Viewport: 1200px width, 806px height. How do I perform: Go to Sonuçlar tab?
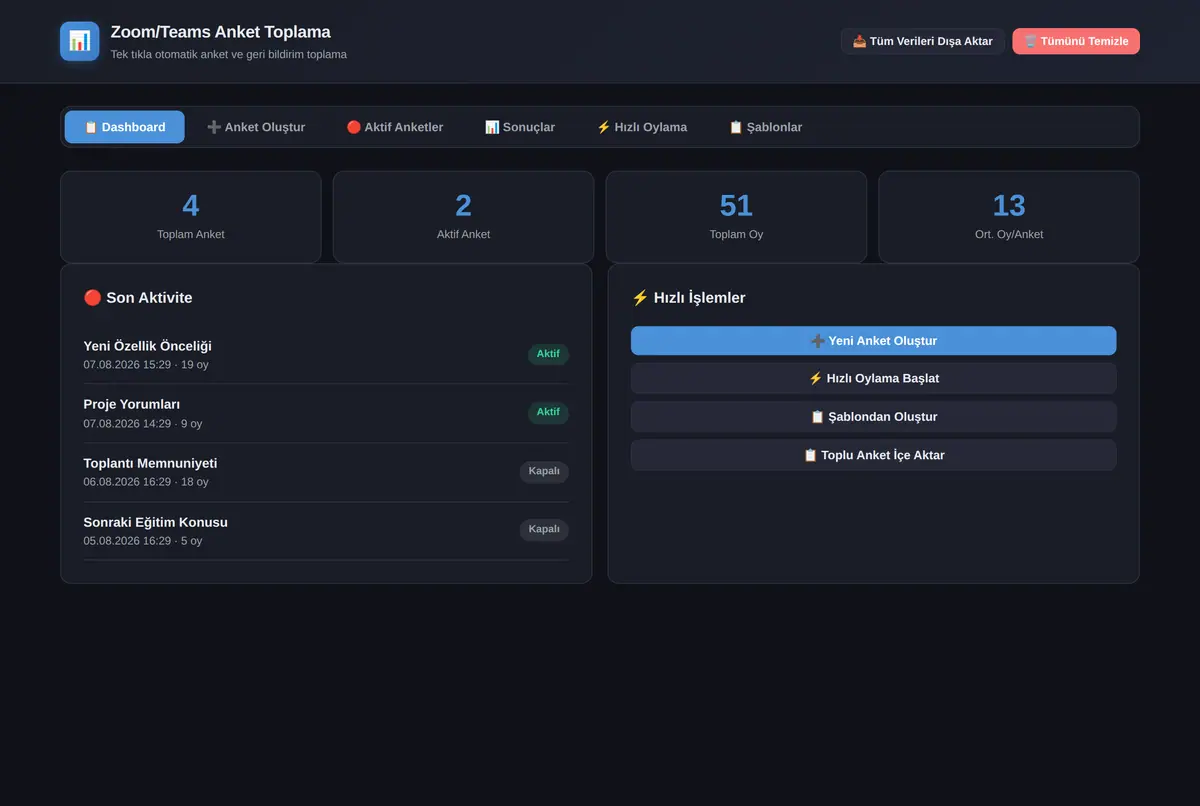520,127
